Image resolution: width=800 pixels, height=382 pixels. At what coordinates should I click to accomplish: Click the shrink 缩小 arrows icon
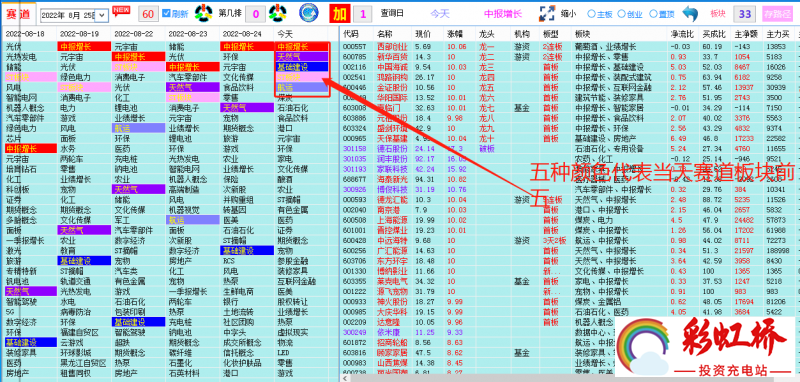(x=547, y=14)
